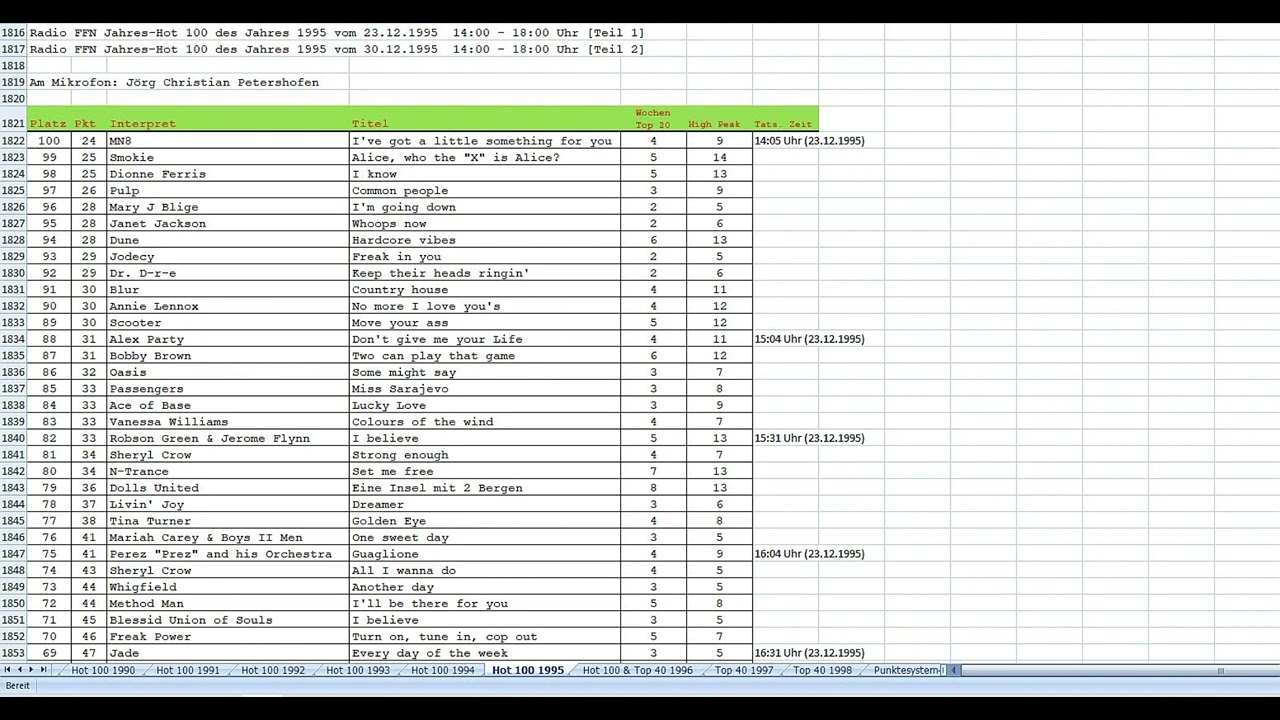
Task: Click the 'Golden Eye' title cell
Action: click(x=485, y=521)
